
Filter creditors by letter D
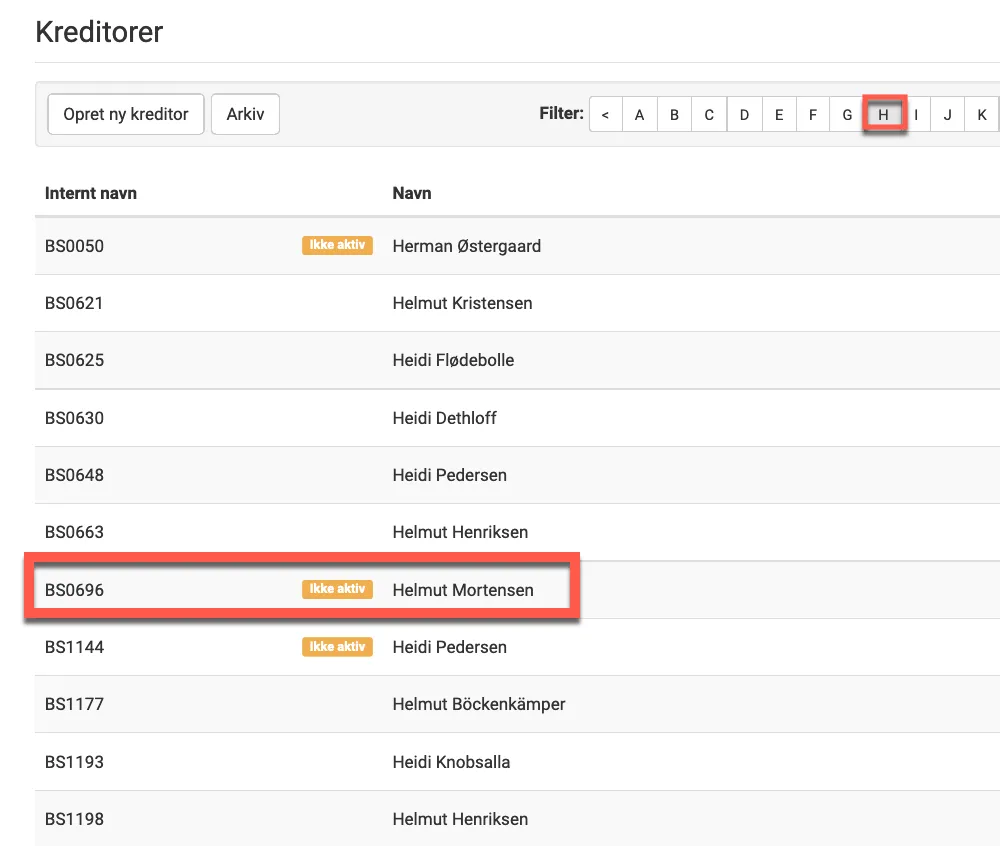click(x=744, y=115)
